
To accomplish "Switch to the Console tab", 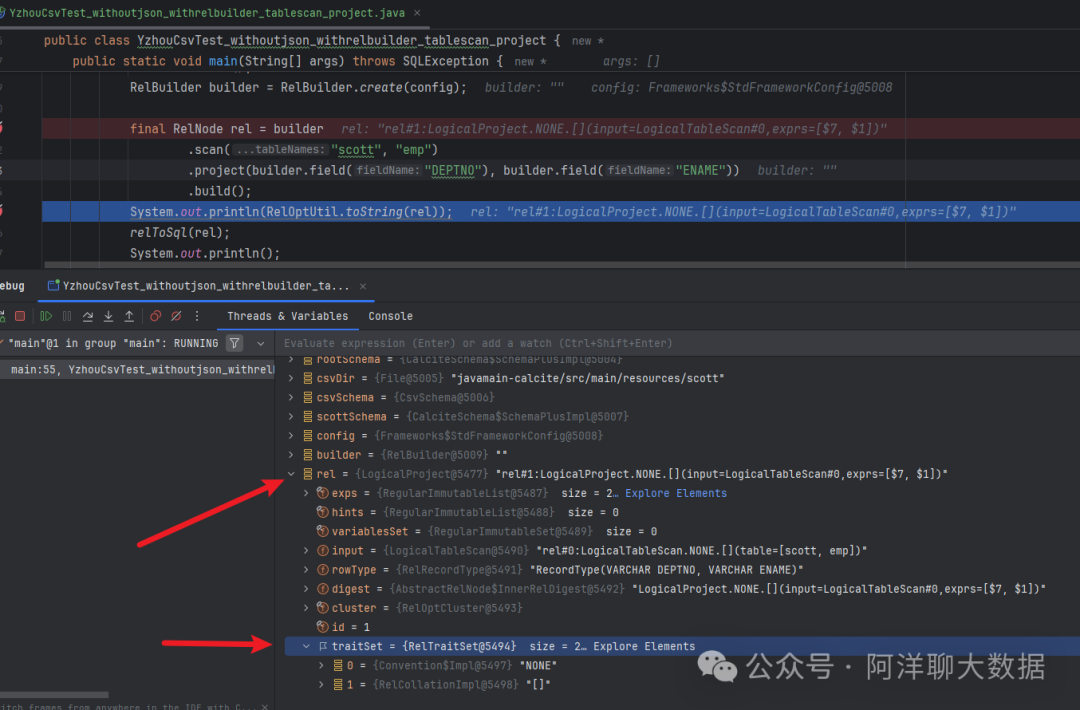I will 390,316.
